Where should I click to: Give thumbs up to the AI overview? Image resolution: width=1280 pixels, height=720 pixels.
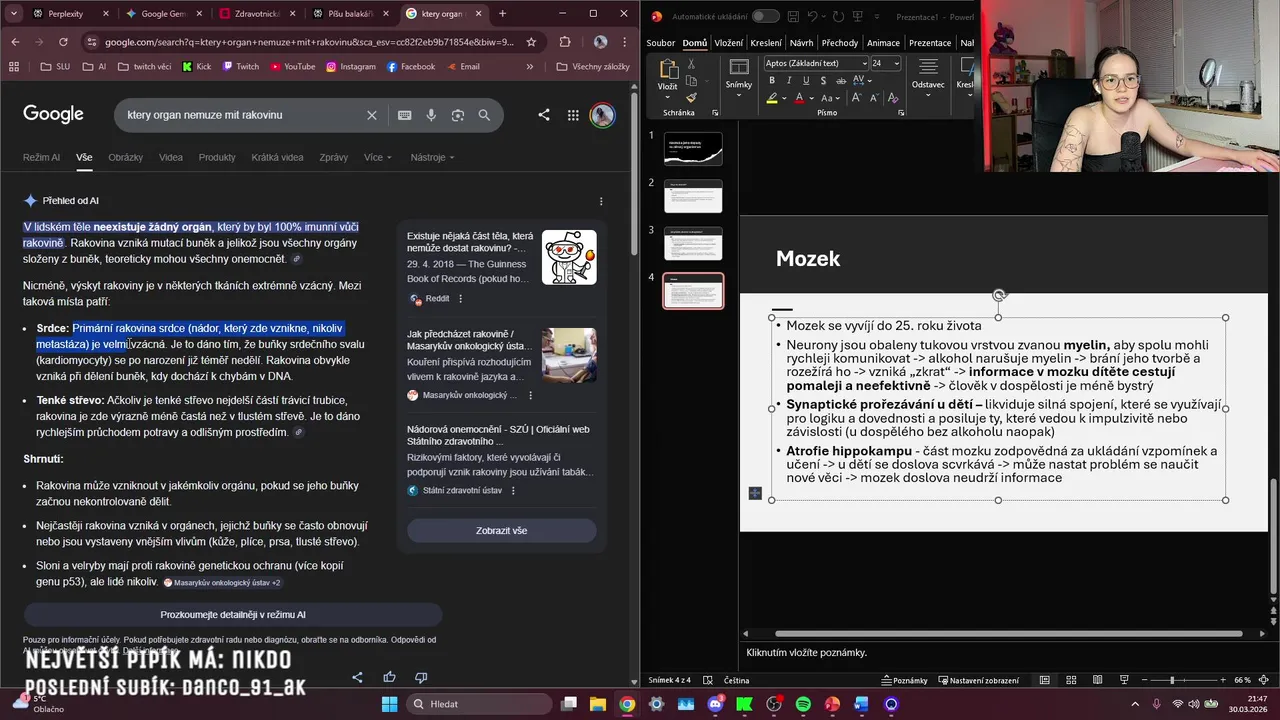pos(389,677)
